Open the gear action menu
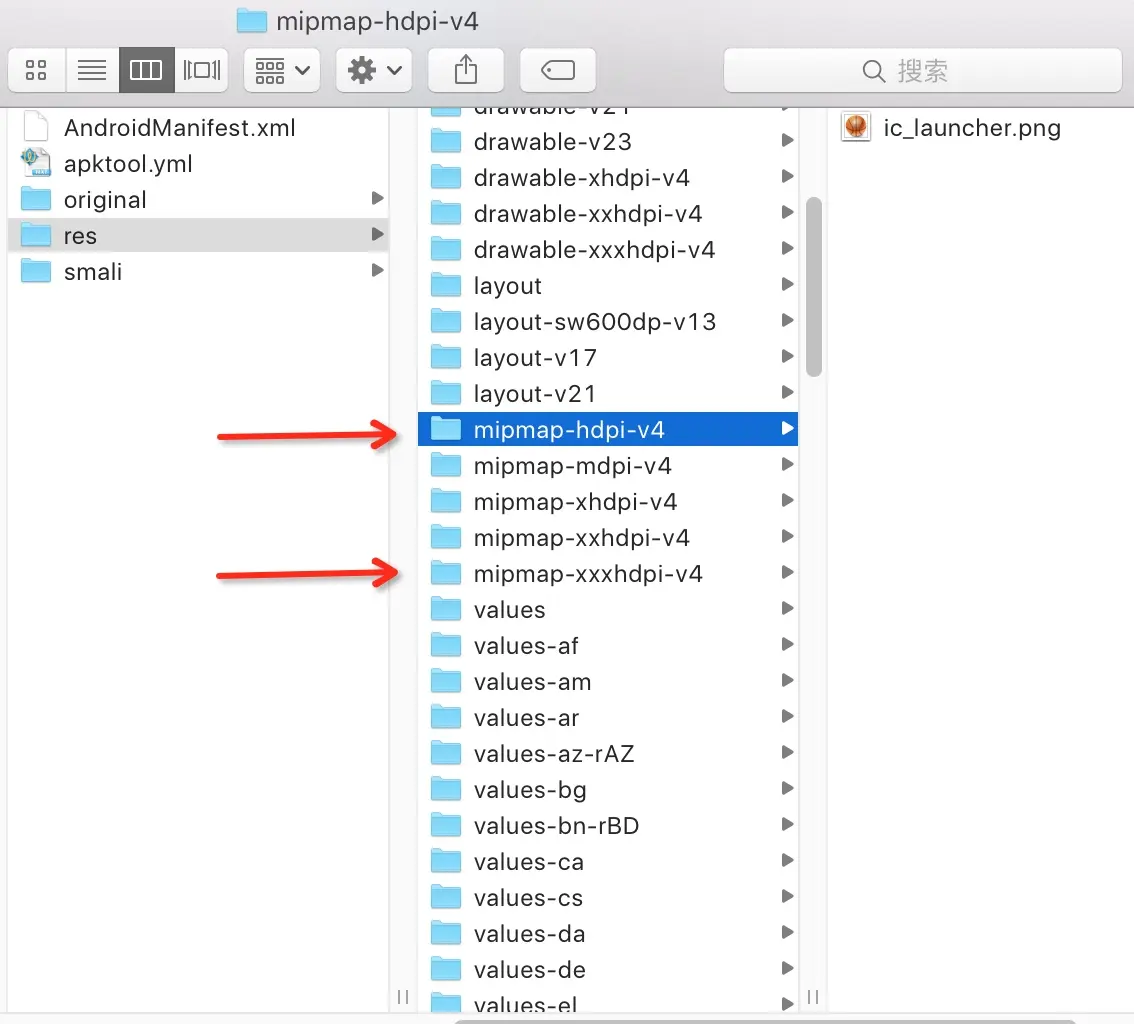This screenshot has height=1024, width=1134. (374, 70)
